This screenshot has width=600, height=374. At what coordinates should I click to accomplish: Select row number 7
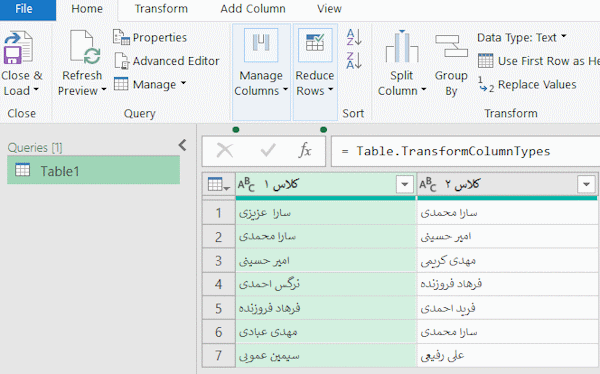pyautogui.click(x=218, y=356)
